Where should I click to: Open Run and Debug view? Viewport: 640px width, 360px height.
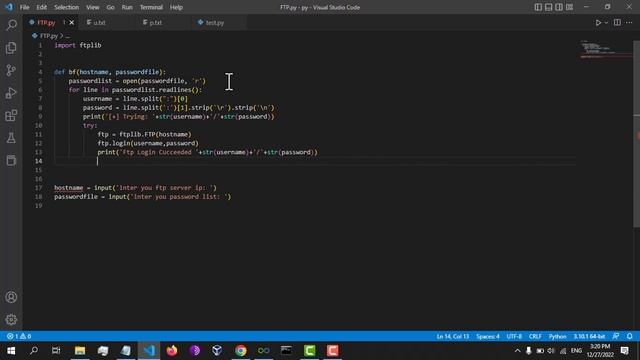[x=11, y=93]
